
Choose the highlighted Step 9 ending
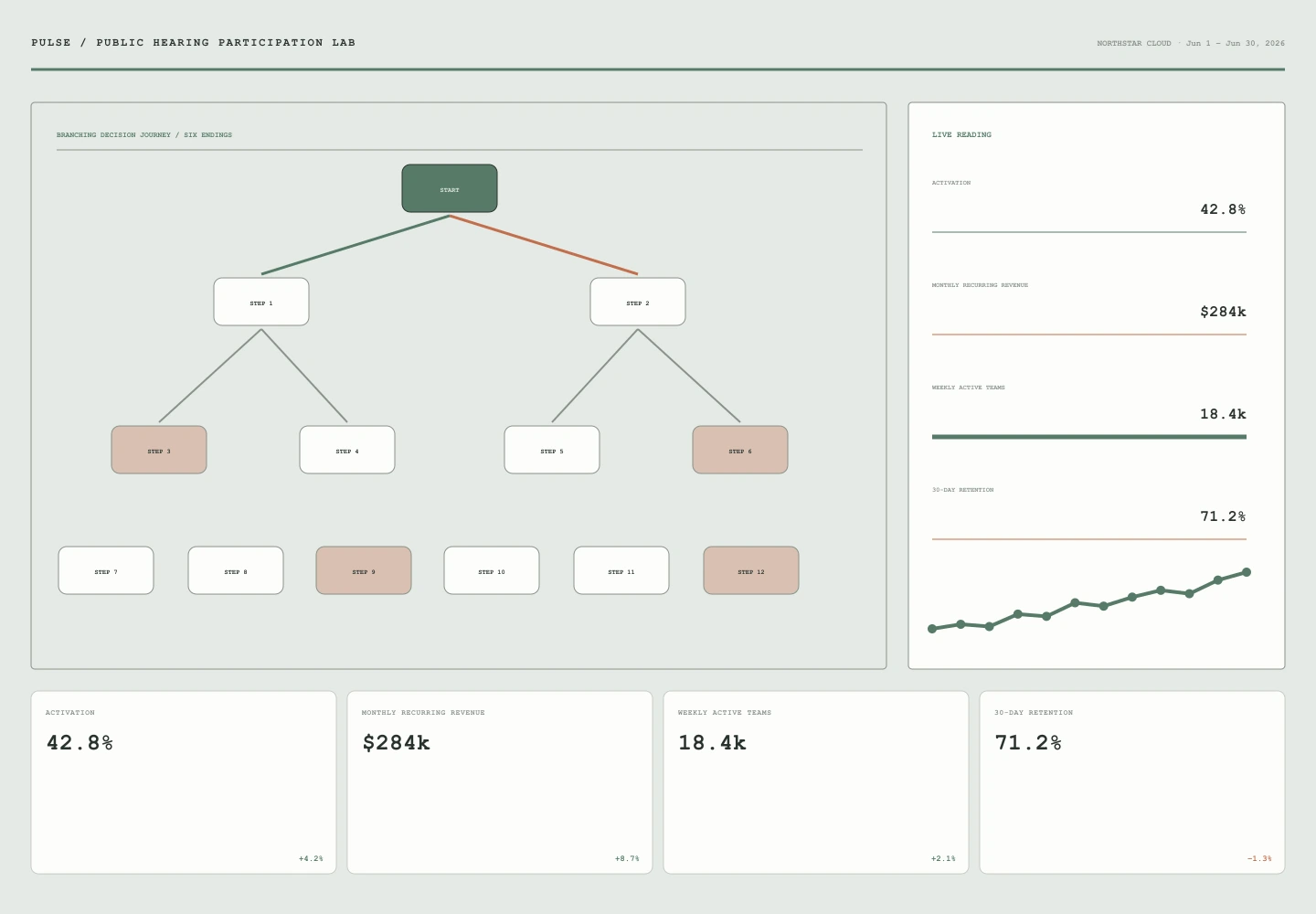click(364, 570)
